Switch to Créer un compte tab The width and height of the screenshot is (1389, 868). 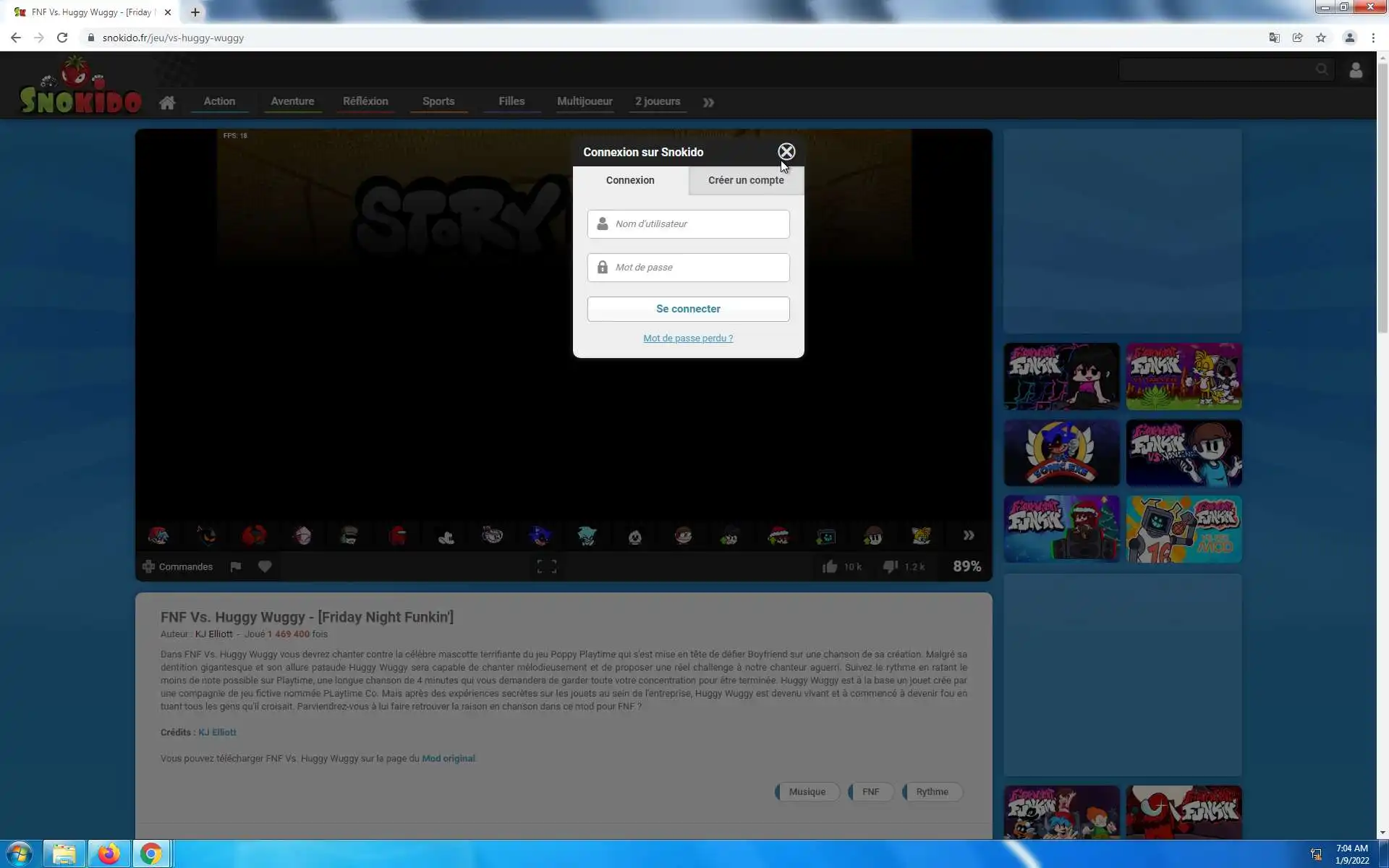click(x=745, y=180)
